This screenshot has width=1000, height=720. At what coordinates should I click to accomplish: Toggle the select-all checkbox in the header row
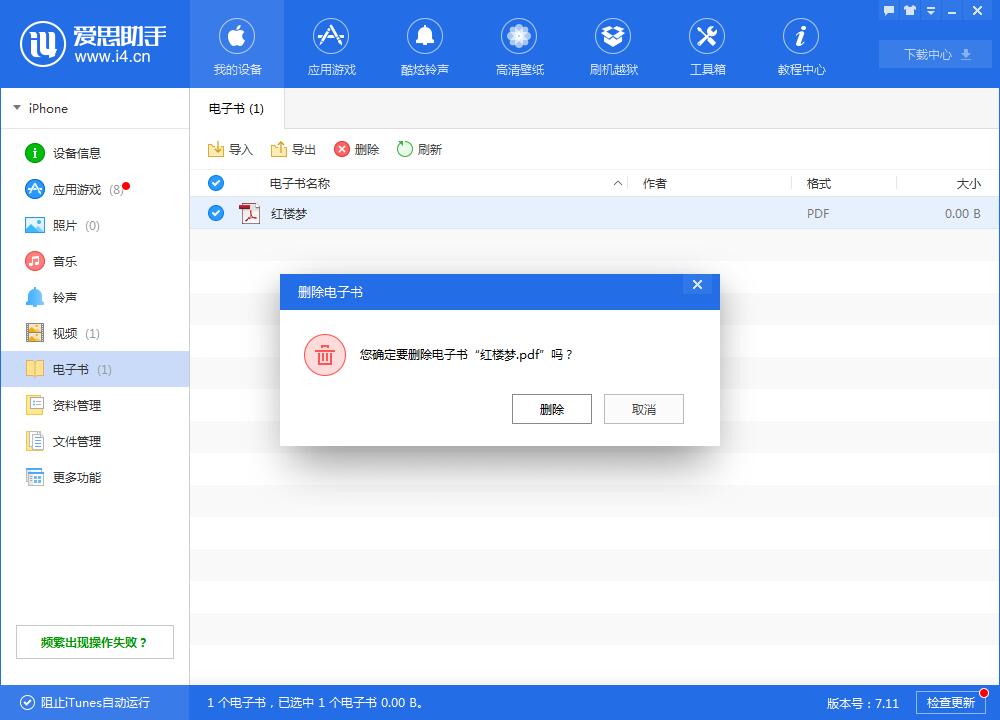(x=216, y=183)
